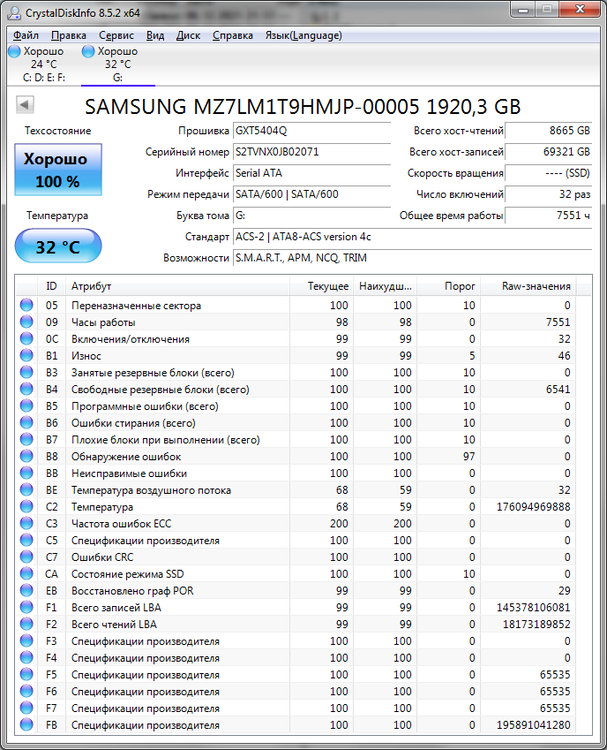This screenshot has height=750, width=607.
Task: Click the ID column header
Action: click(51, 286)
